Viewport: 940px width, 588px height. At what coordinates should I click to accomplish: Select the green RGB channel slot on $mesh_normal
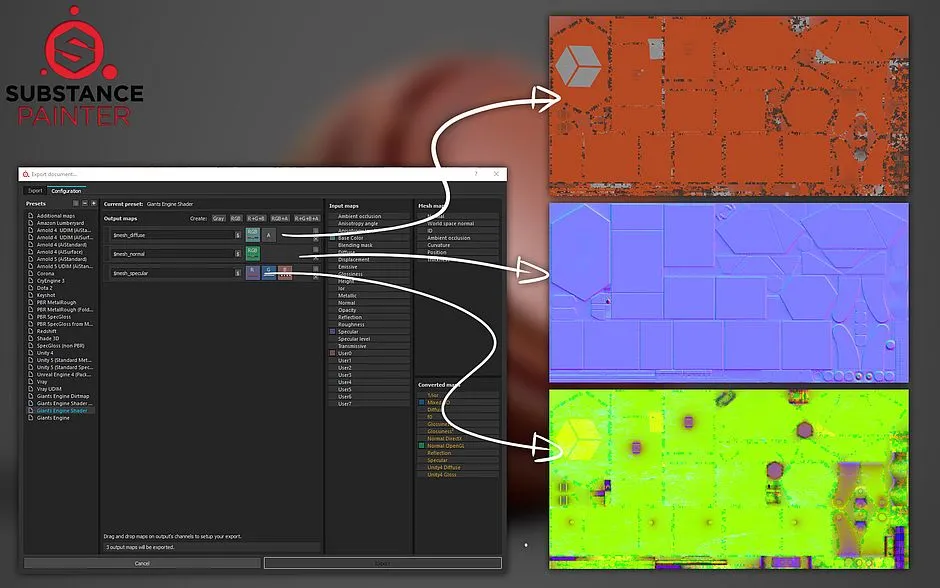tap(251, 254)
